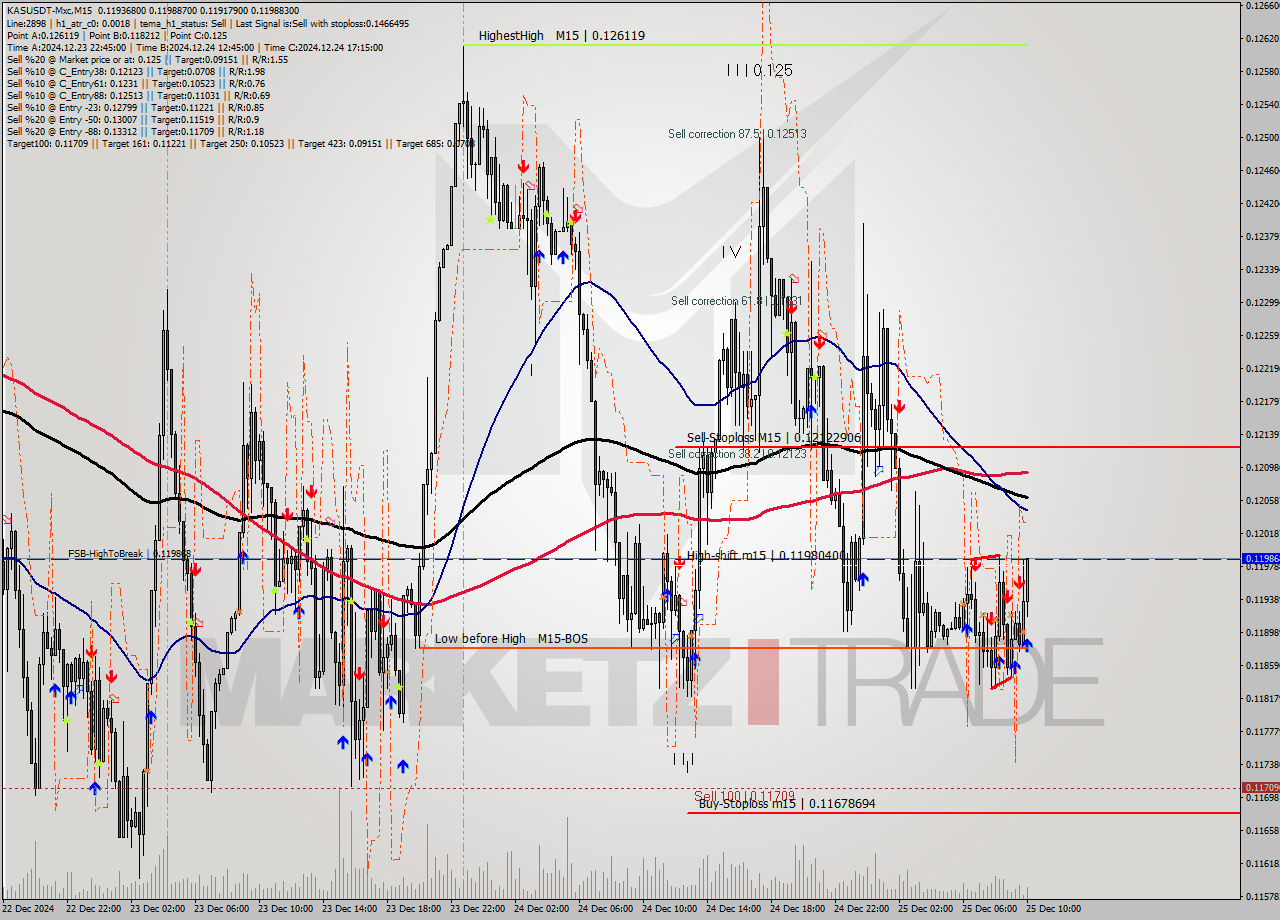Select the 0.11777 price axis label
Image resolution: width=1280 pixels, height=920 pixels.
tap(1262, 731)
